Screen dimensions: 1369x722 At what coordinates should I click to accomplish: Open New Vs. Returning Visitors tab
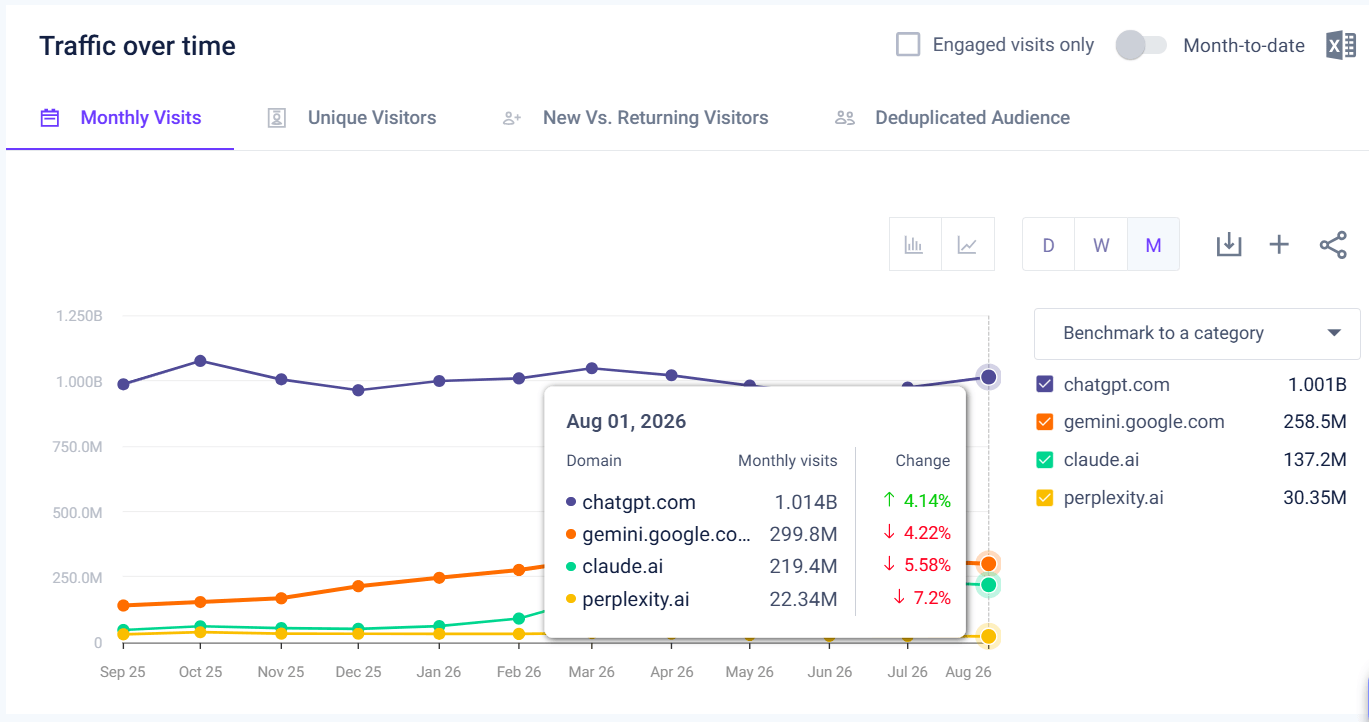[636, 118]
